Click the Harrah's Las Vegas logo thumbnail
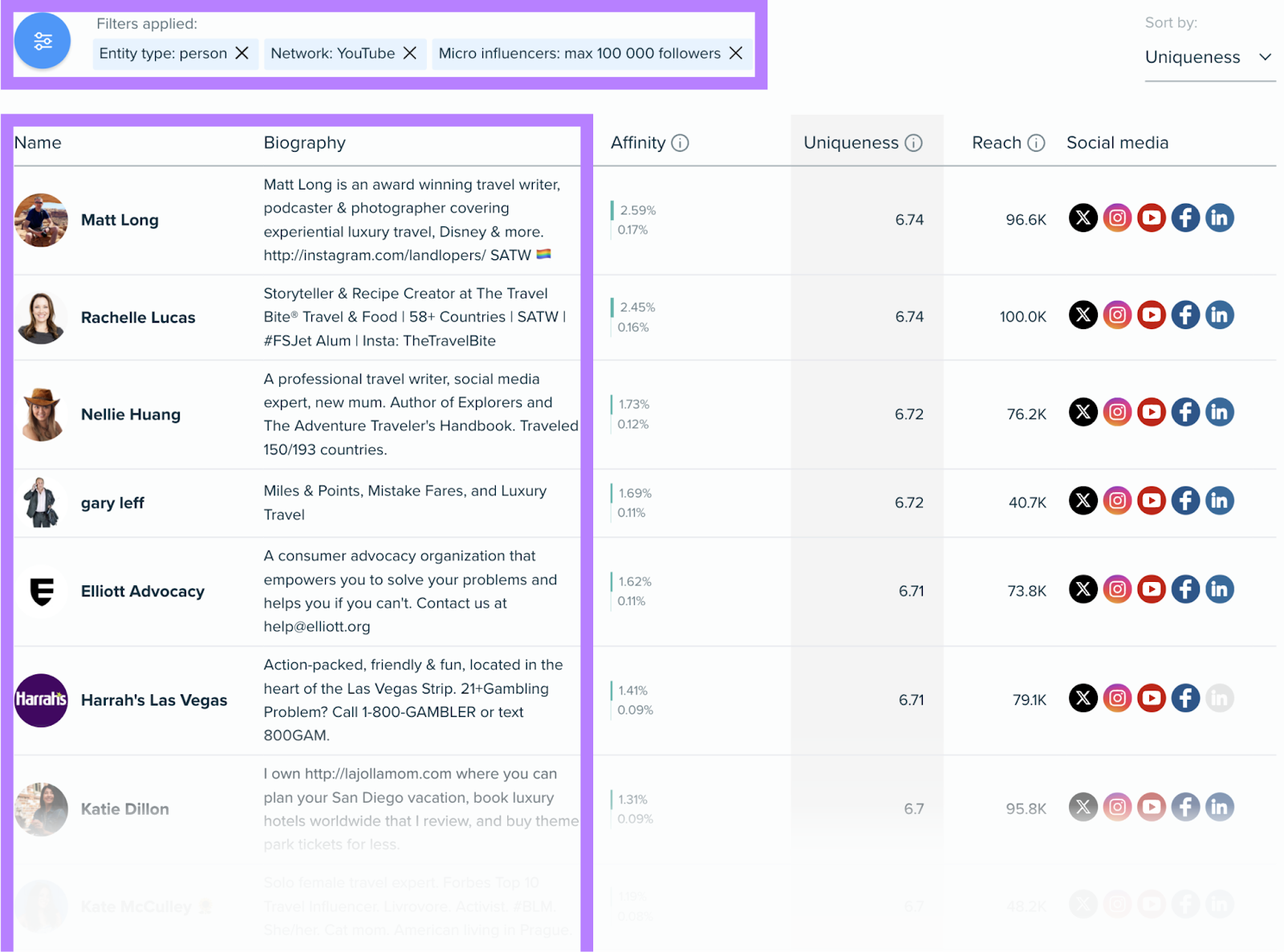Screen dimensions: 1284x952 pyautogui.click(x=41, y=700)
